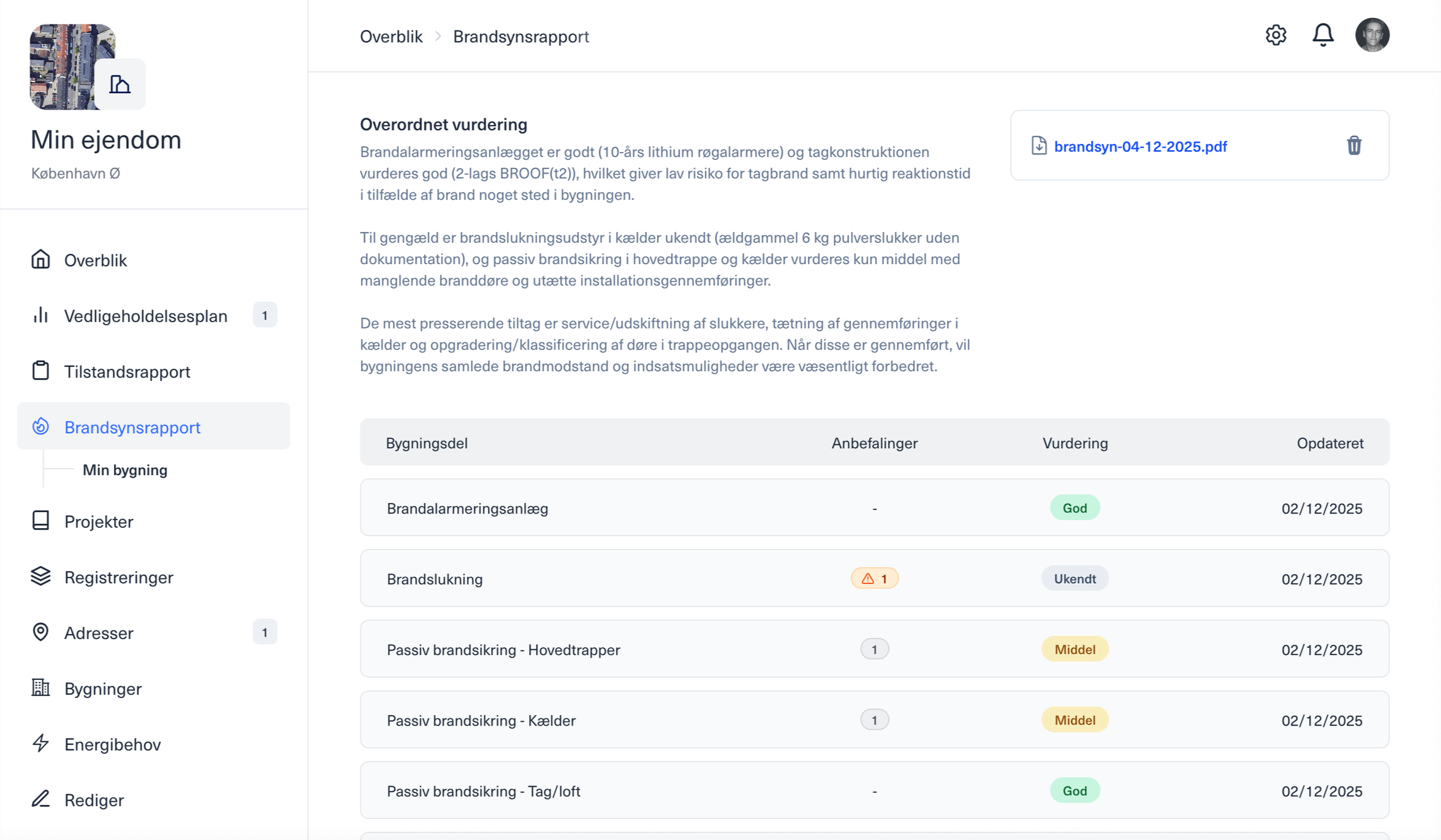Click the lightning icon for Energibehov

pyautogui.click(x=40, y=743)
